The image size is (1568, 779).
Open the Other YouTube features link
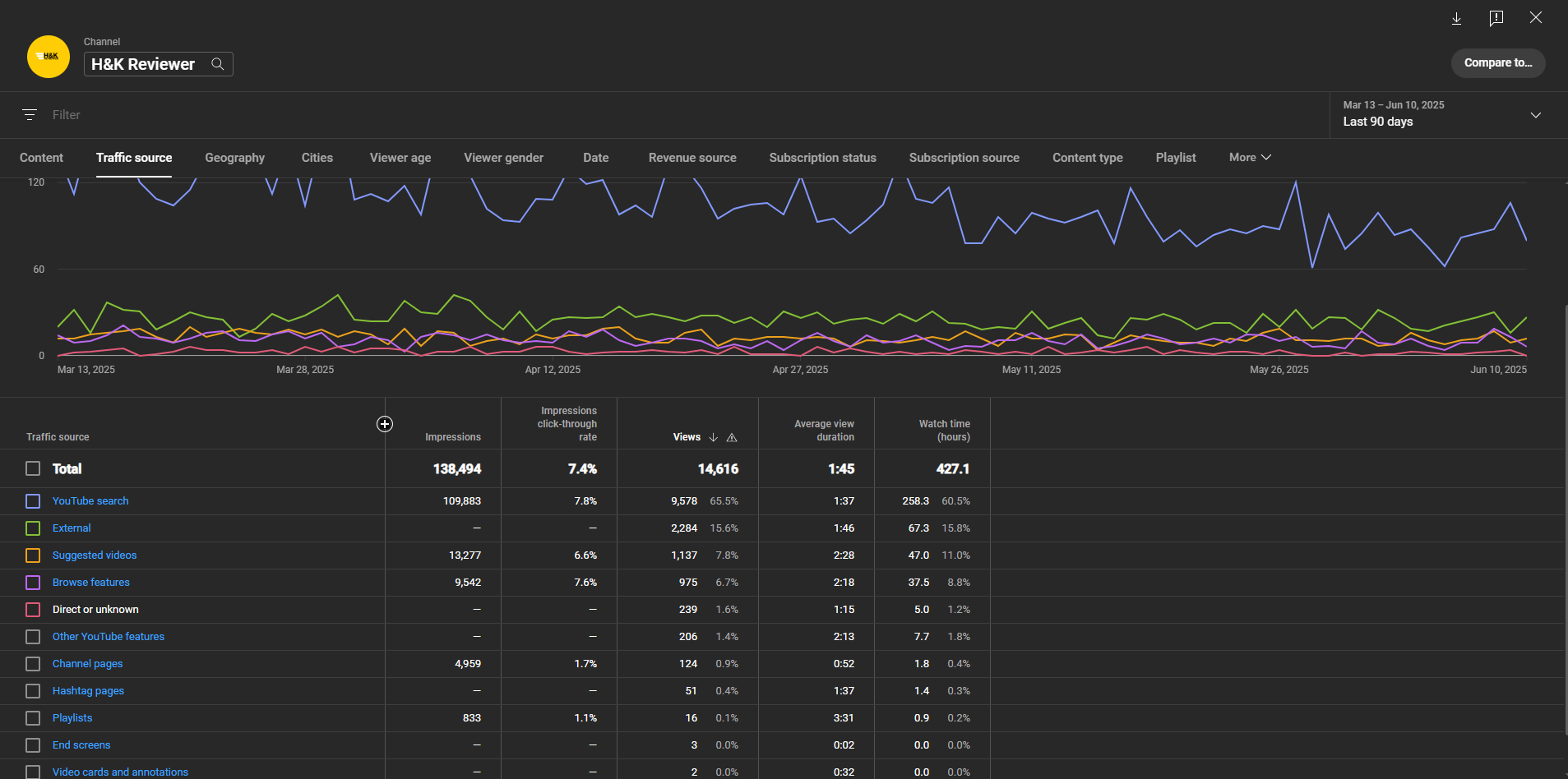[x=109, y=637]
